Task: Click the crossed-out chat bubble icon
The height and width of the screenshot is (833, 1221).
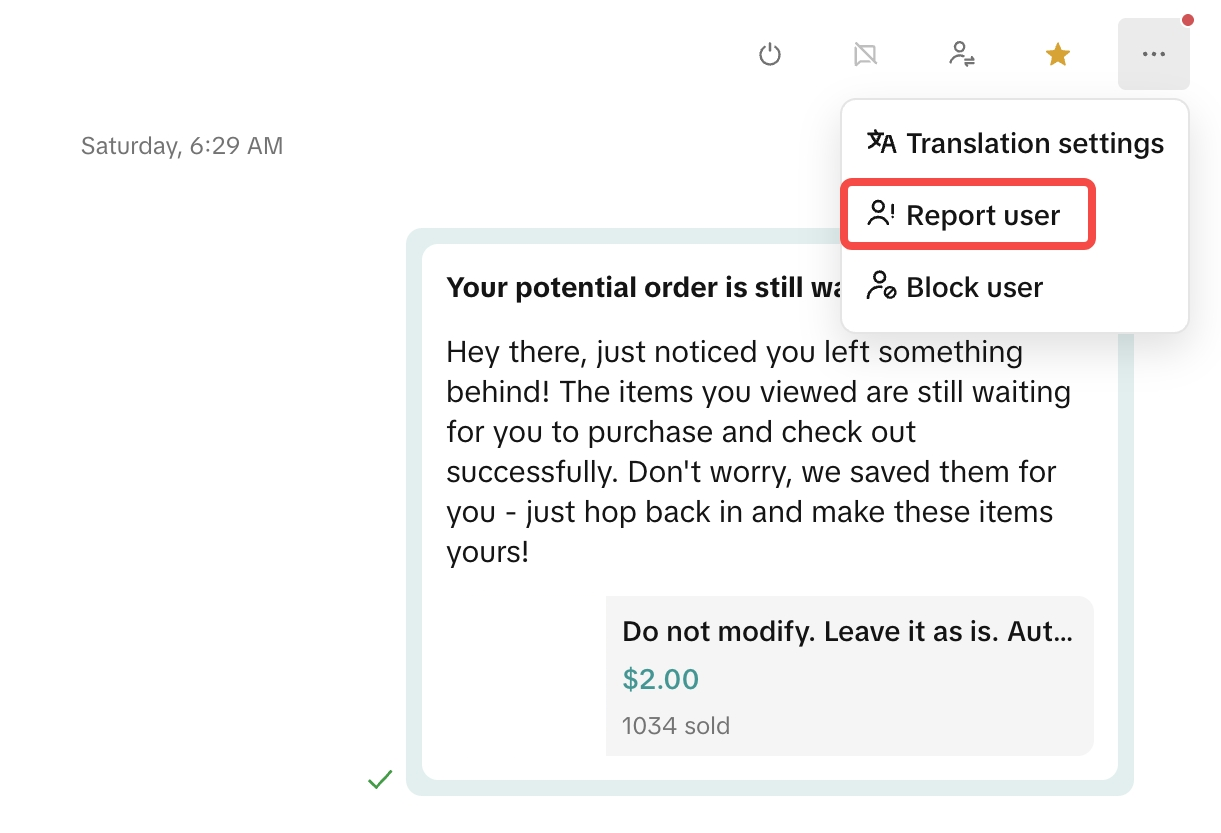Action: [865, 54]
